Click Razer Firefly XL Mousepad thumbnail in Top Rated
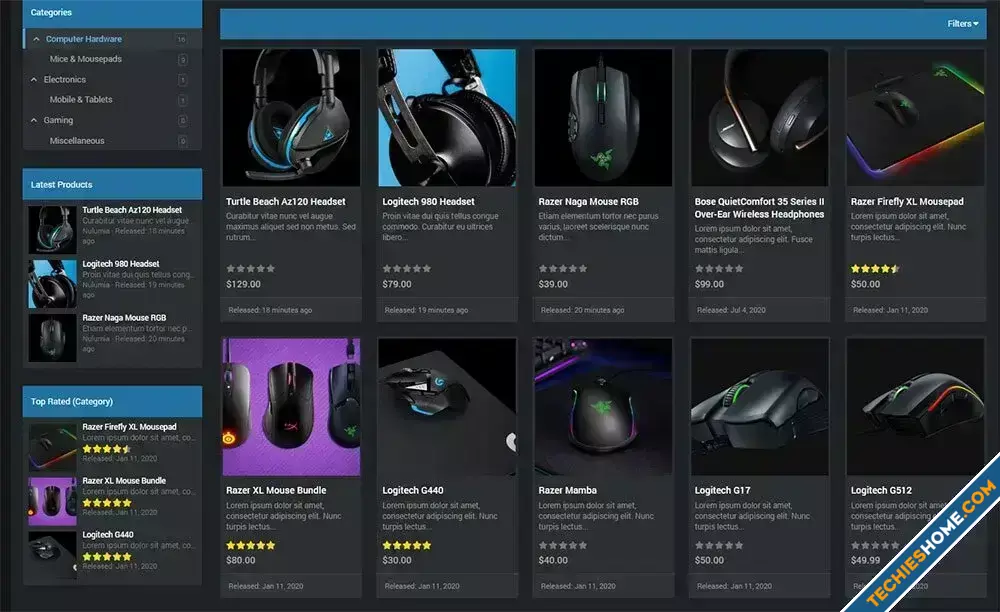Screen dimensions: 1000x612 tap(52, 447)
